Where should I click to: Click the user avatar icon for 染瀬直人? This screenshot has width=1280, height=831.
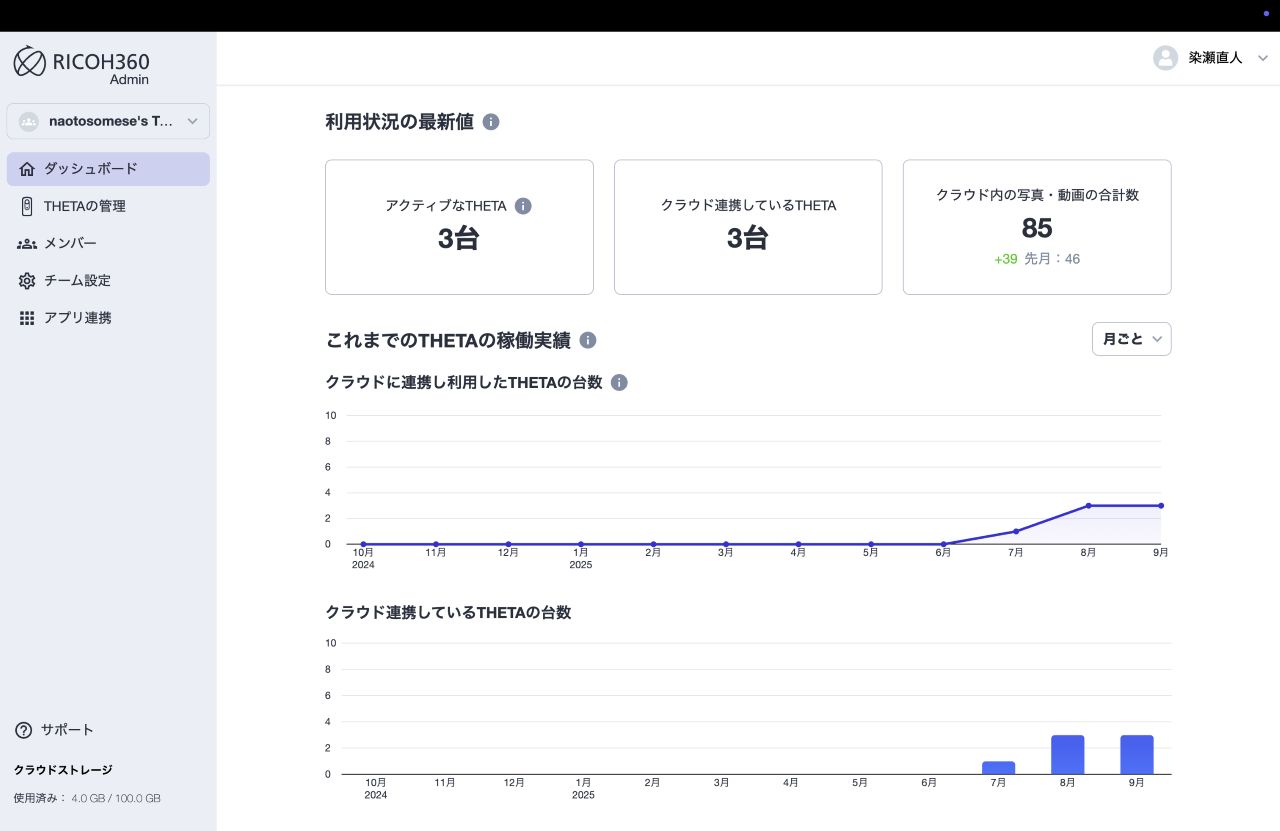pyautogui.click(x=1165, y=58)
